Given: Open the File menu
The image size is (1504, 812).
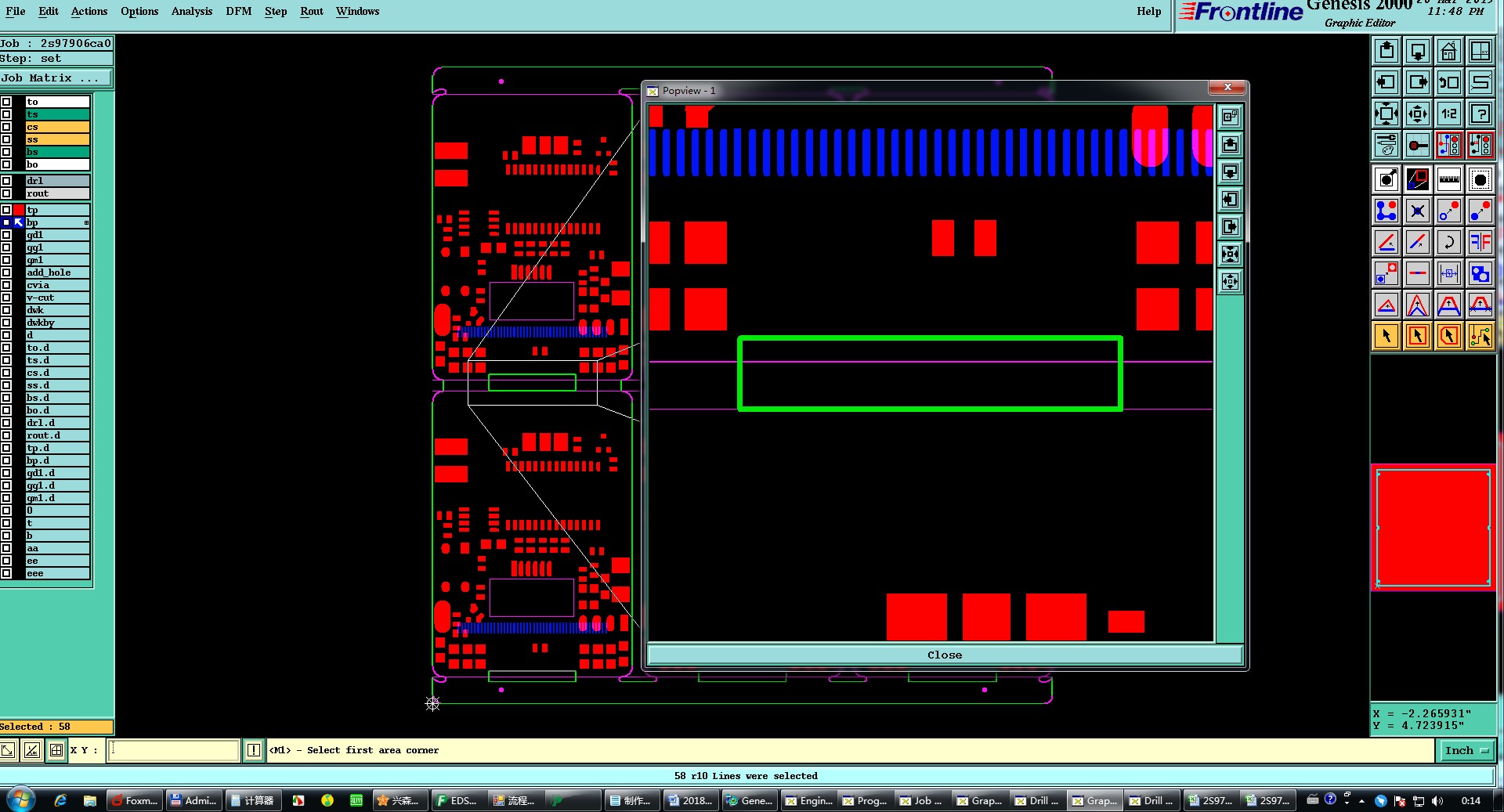Looking at the screenshot, I should coord(15,11).
